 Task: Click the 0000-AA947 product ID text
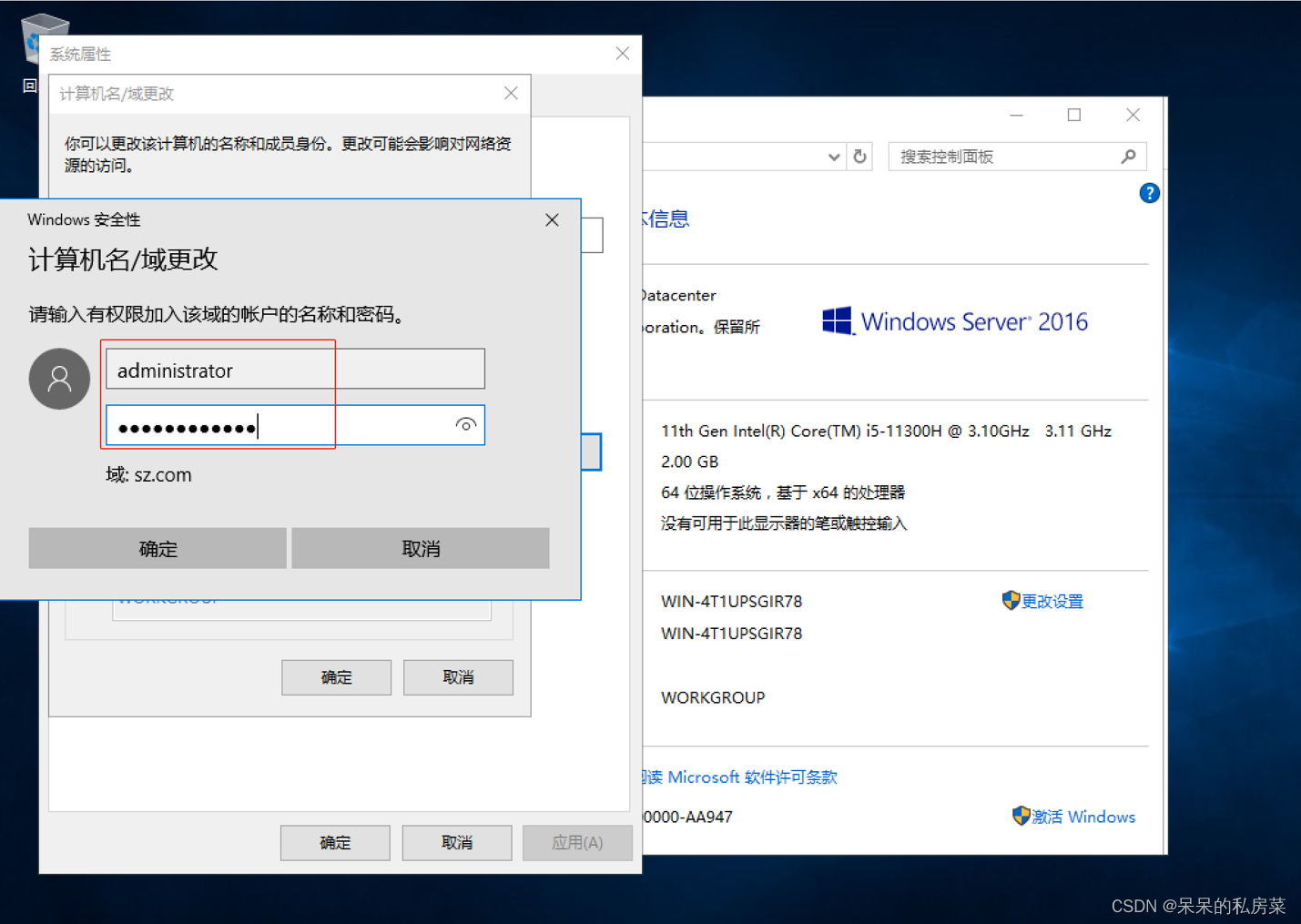click(687, 817)
